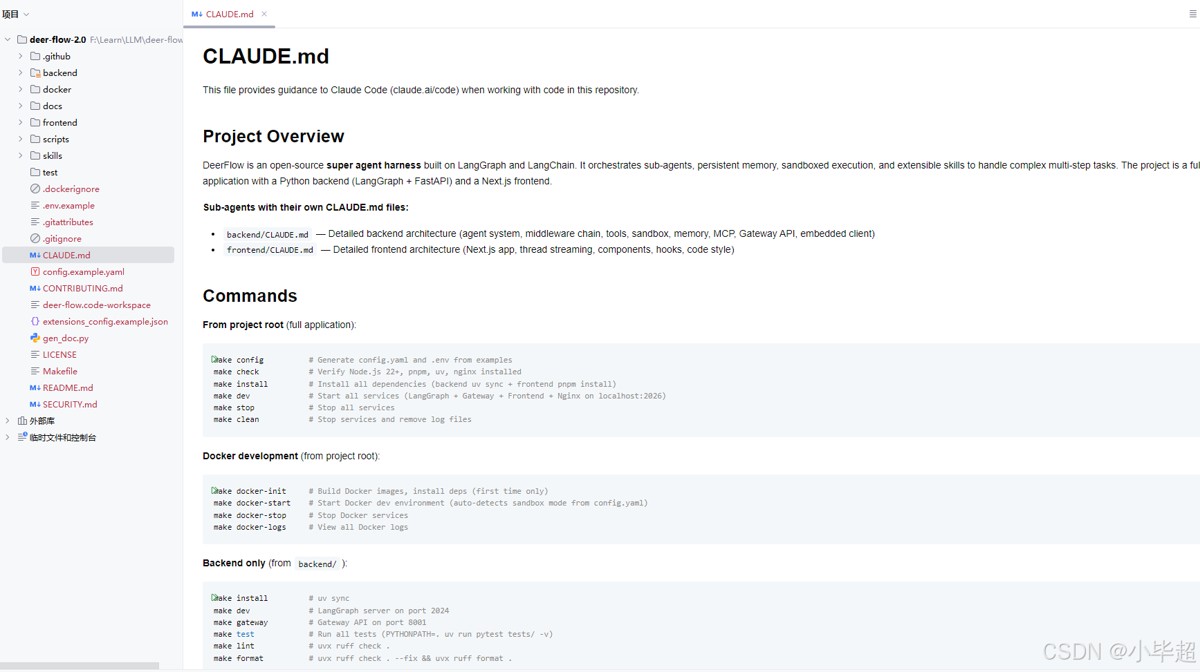The height and width of the screenshot is (672, 1200).
Task: Open gen_doc.py from the tree
Action: [66, 338]
